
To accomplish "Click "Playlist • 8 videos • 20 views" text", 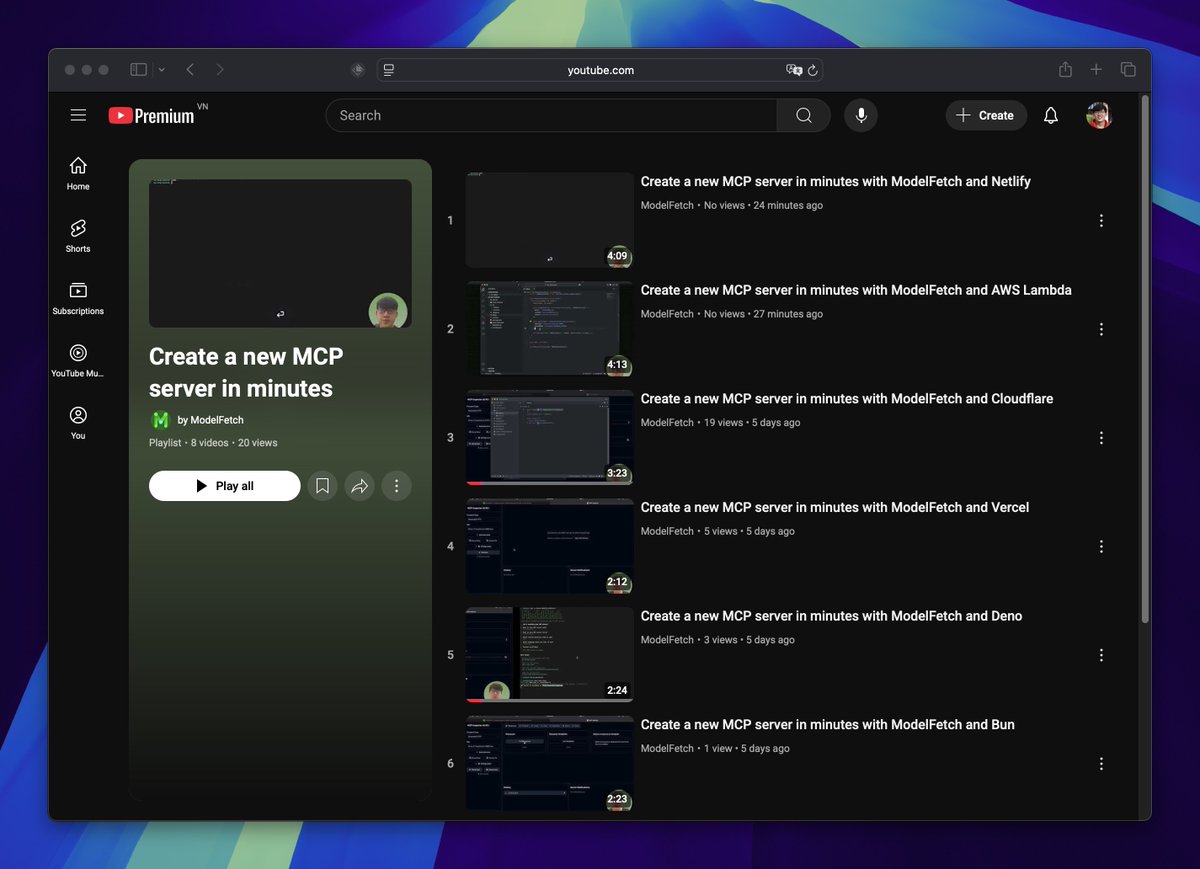I will click(213, 442).
